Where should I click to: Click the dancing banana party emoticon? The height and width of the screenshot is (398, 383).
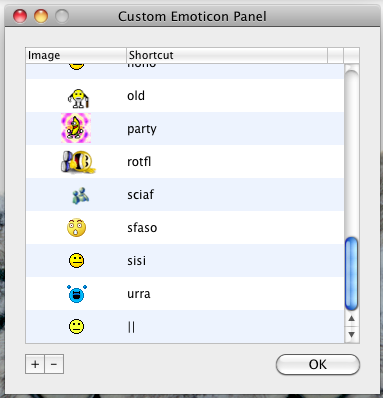[76, 128]
